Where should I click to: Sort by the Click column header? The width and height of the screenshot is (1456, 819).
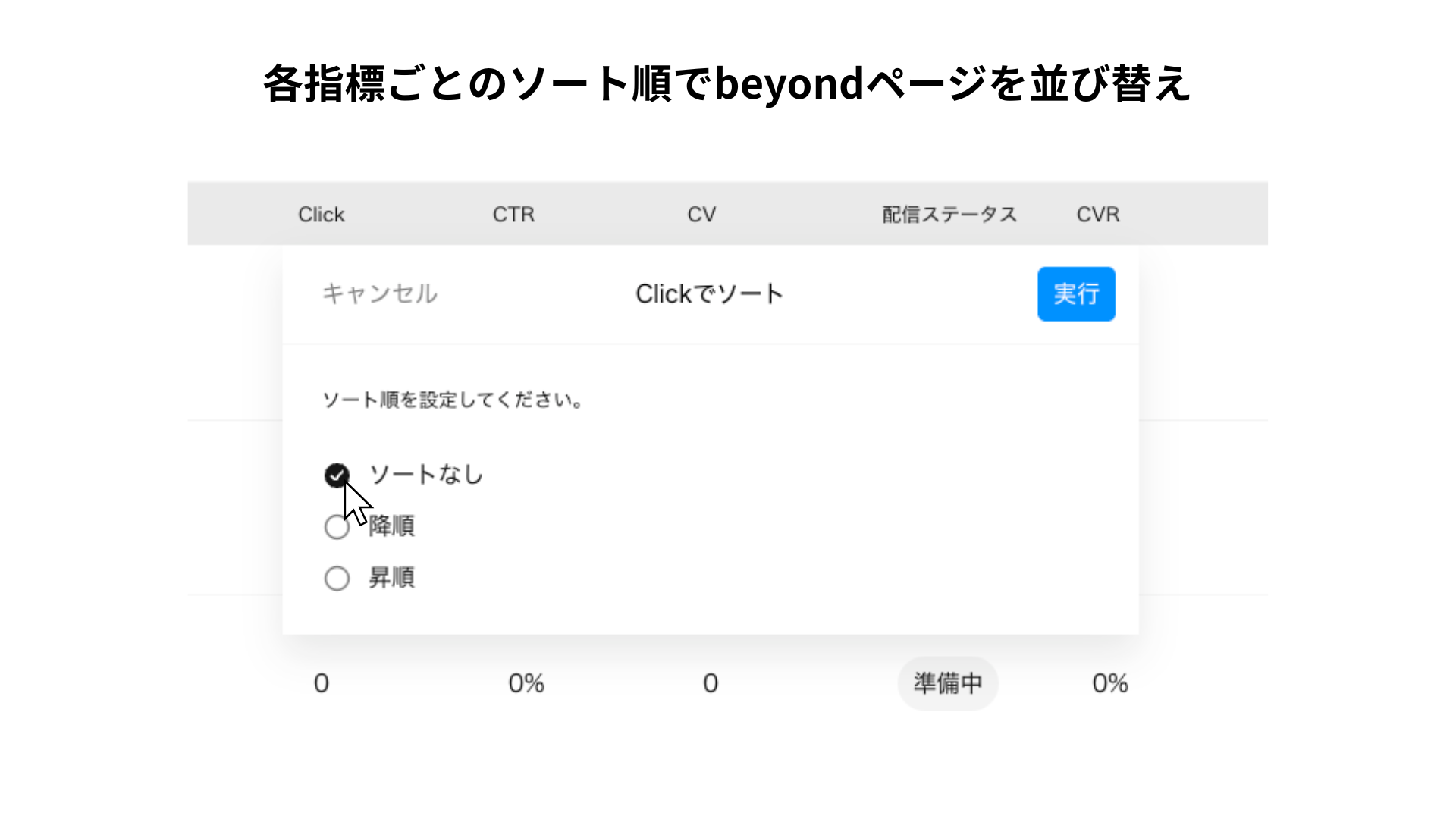coord(322,215)
